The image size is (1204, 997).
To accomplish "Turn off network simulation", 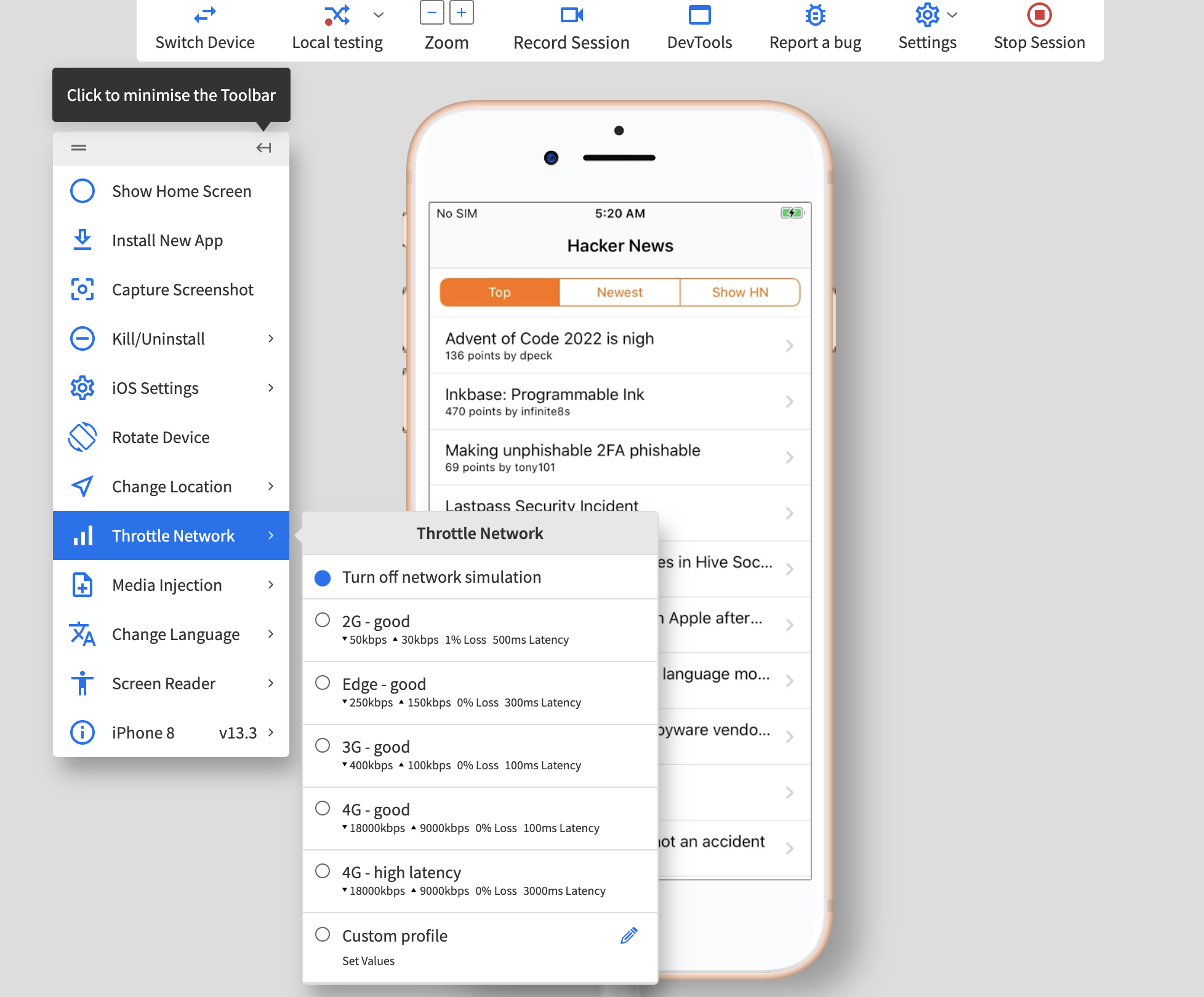I will tap(323, 577).
